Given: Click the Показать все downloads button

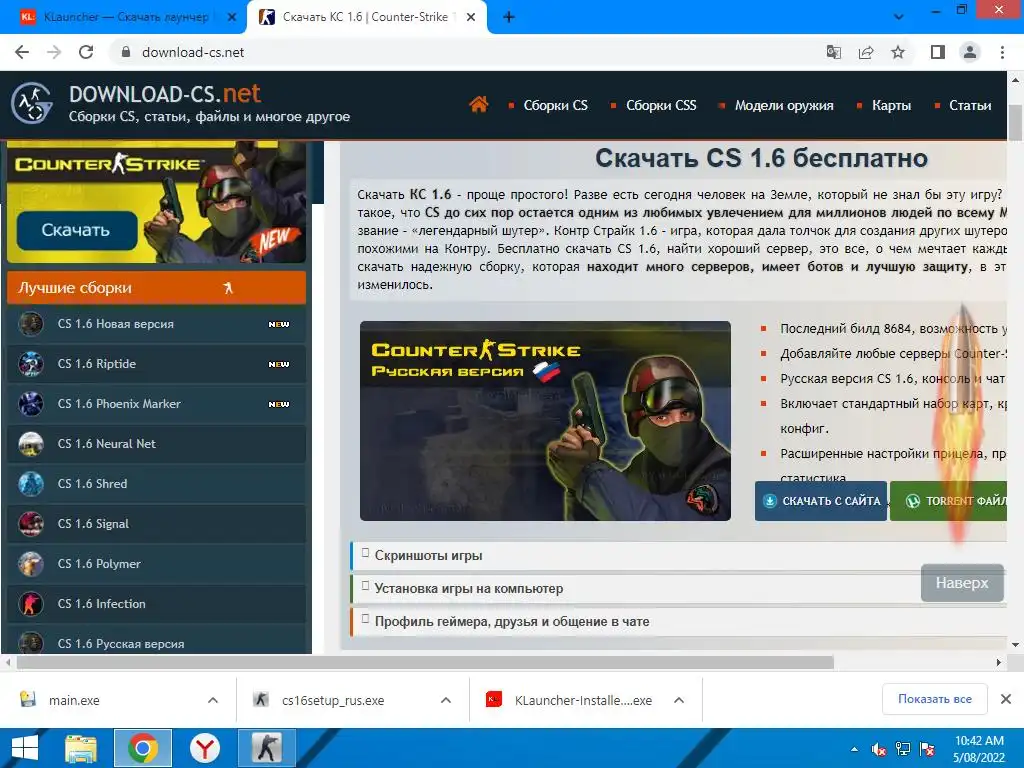Looking at the screenshot, I should (x=935, y=699).
